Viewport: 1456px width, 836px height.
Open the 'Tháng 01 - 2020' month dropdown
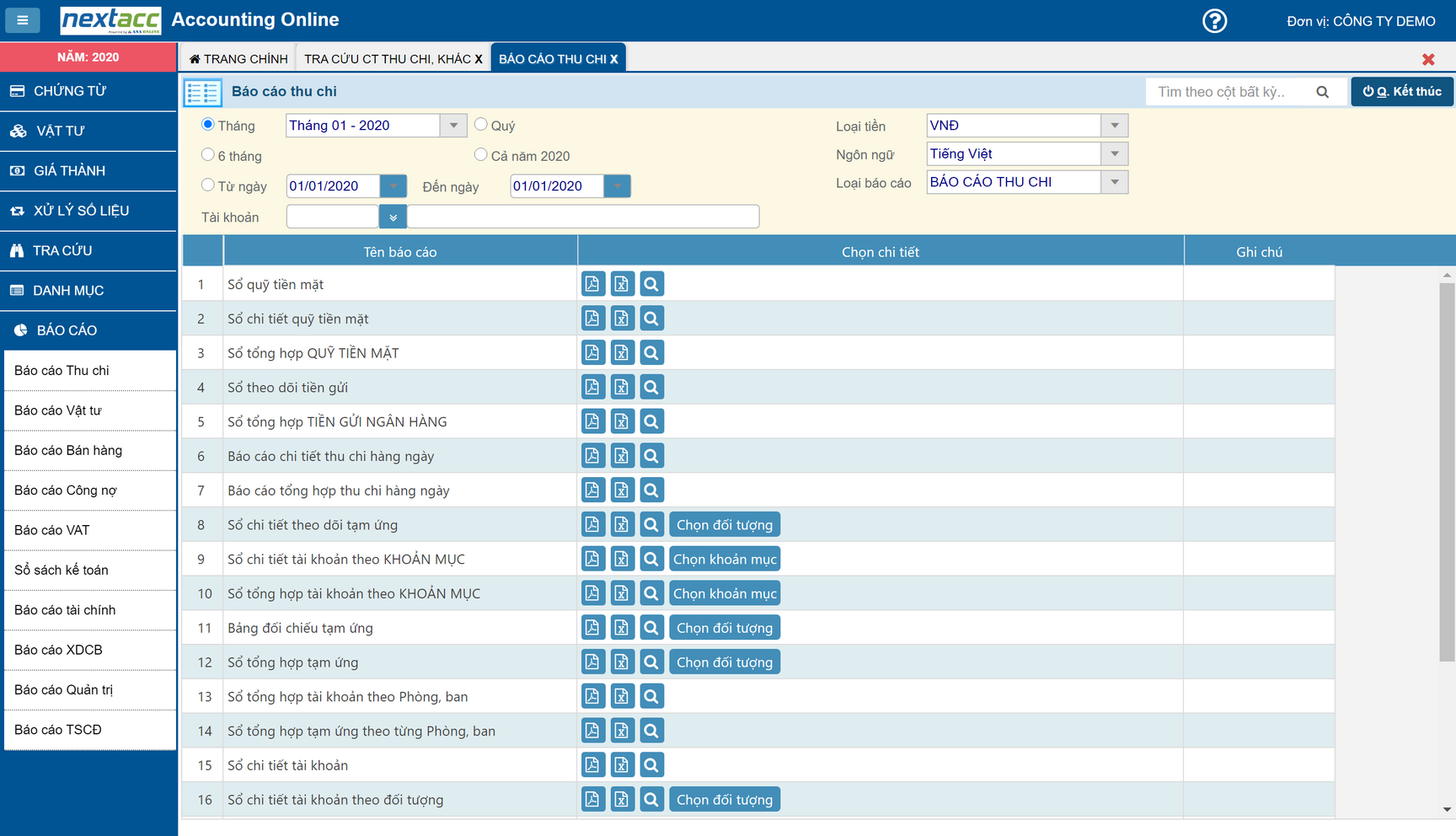click(x=453, y=126)
